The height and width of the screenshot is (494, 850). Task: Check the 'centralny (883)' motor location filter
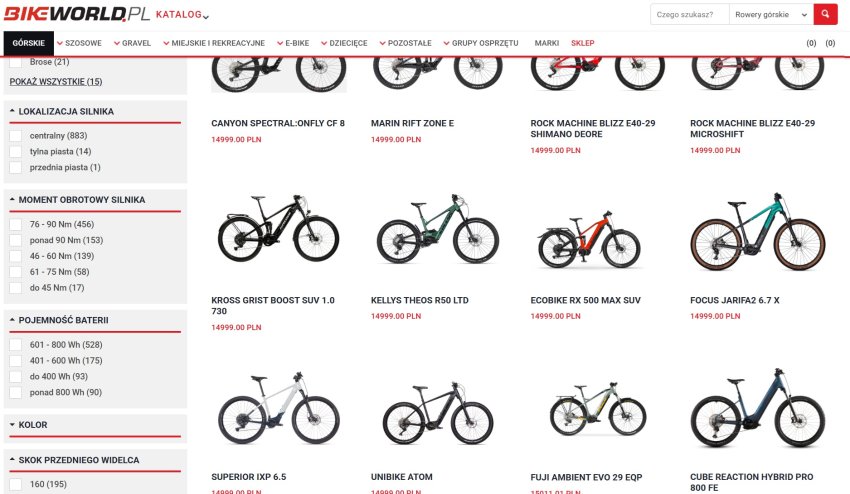point(16,136)
